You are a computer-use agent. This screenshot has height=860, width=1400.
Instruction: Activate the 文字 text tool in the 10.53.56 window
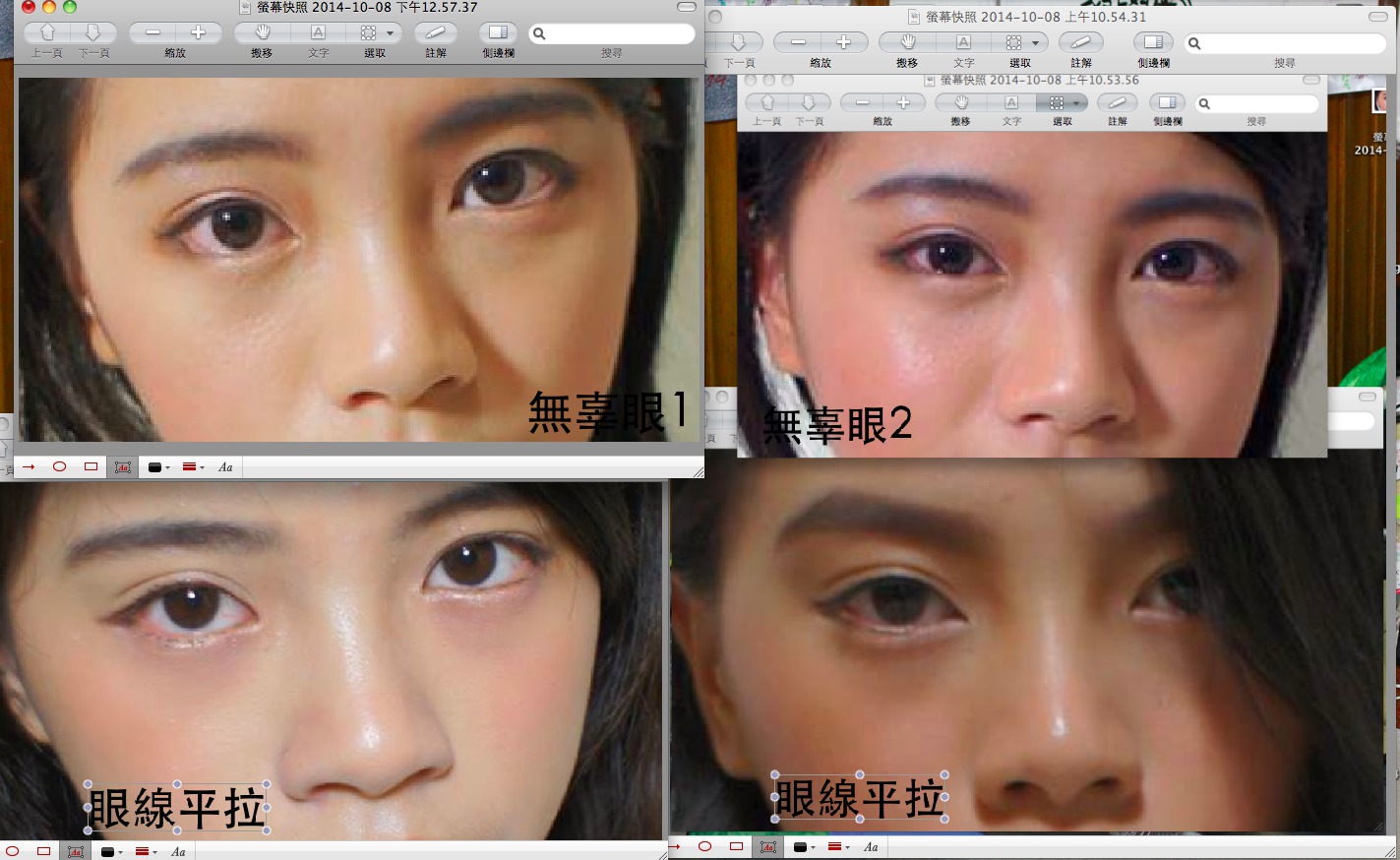(1011, 102)
